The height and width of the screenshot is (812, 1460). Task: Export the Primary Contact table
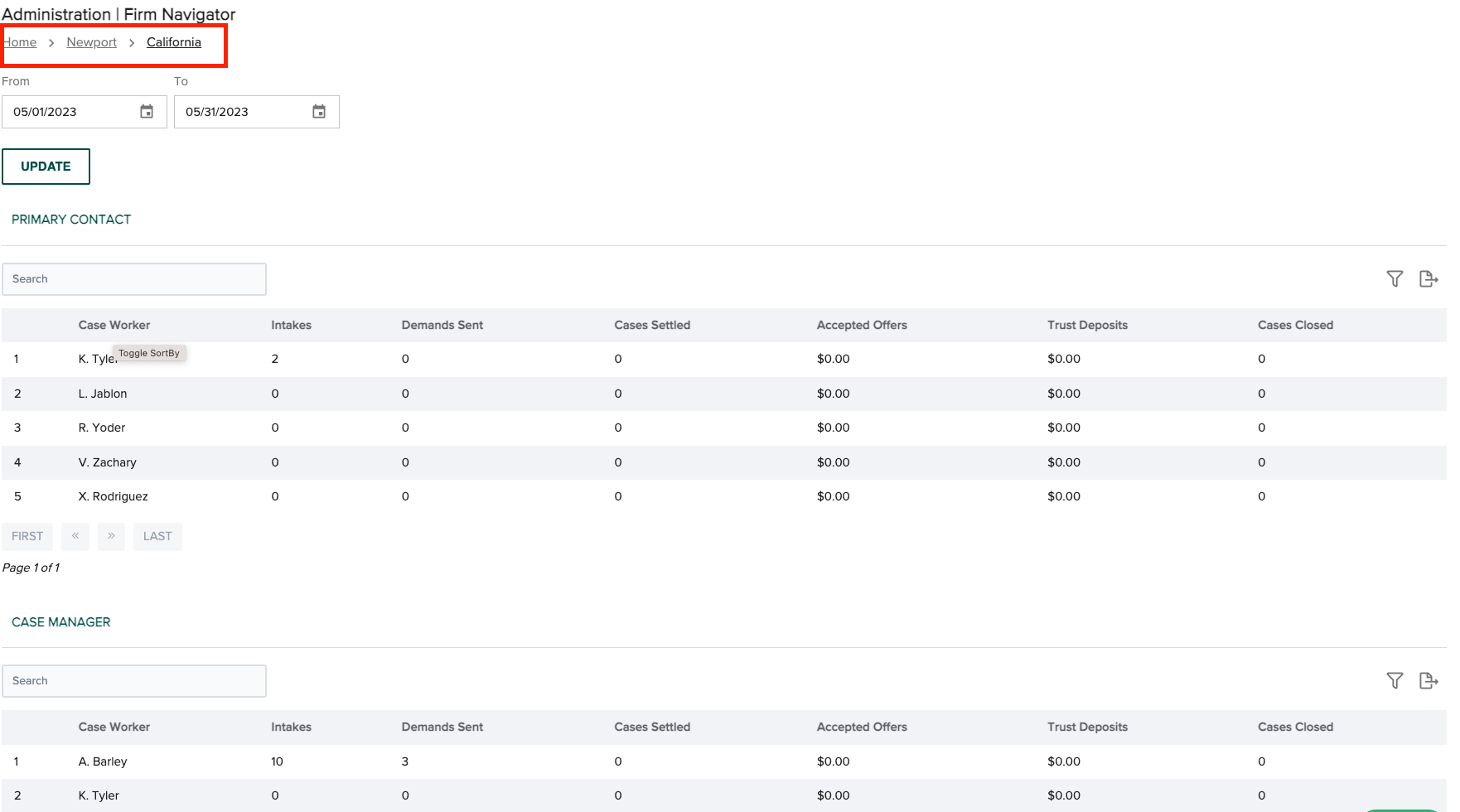(1429, 279)
